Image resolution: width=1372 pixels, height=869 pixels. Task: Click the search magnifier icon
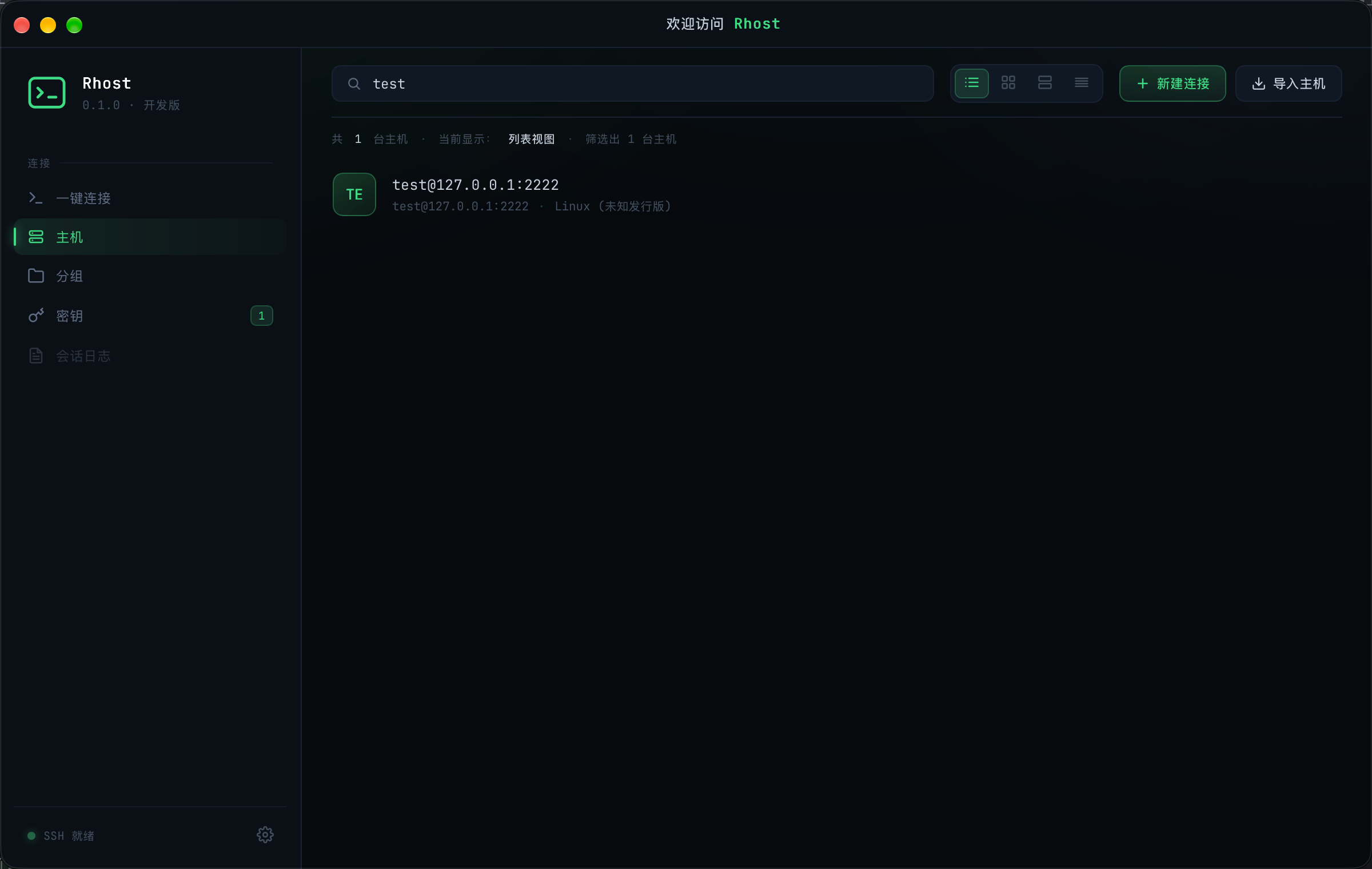point(354,84)
